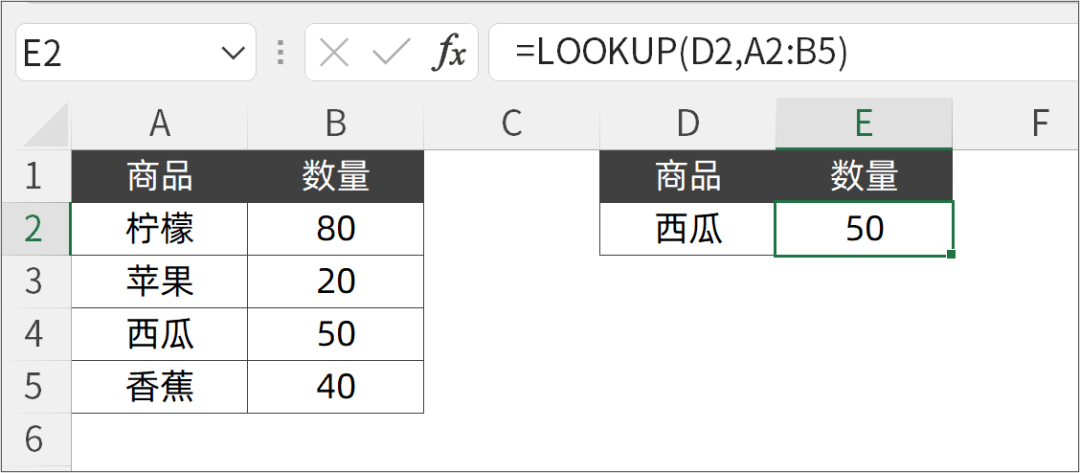Click the cancel X icon in formula bar

334,52
